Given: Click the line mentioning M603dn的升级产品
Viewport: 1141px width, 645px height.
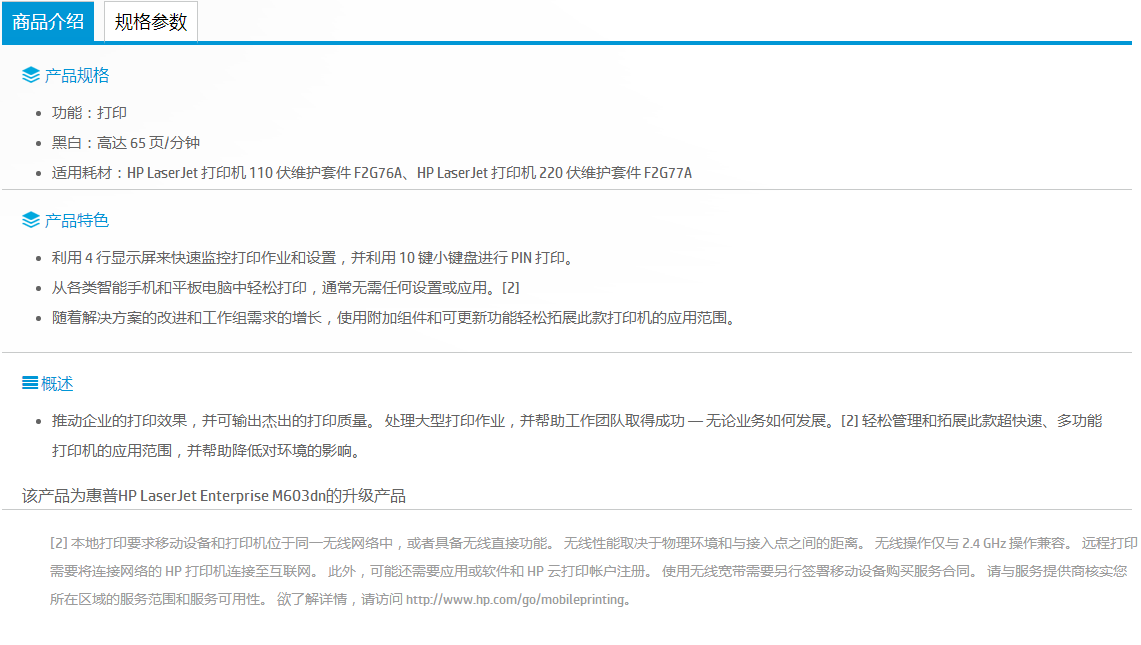Looking at the screenshot, I should (214, 496).
